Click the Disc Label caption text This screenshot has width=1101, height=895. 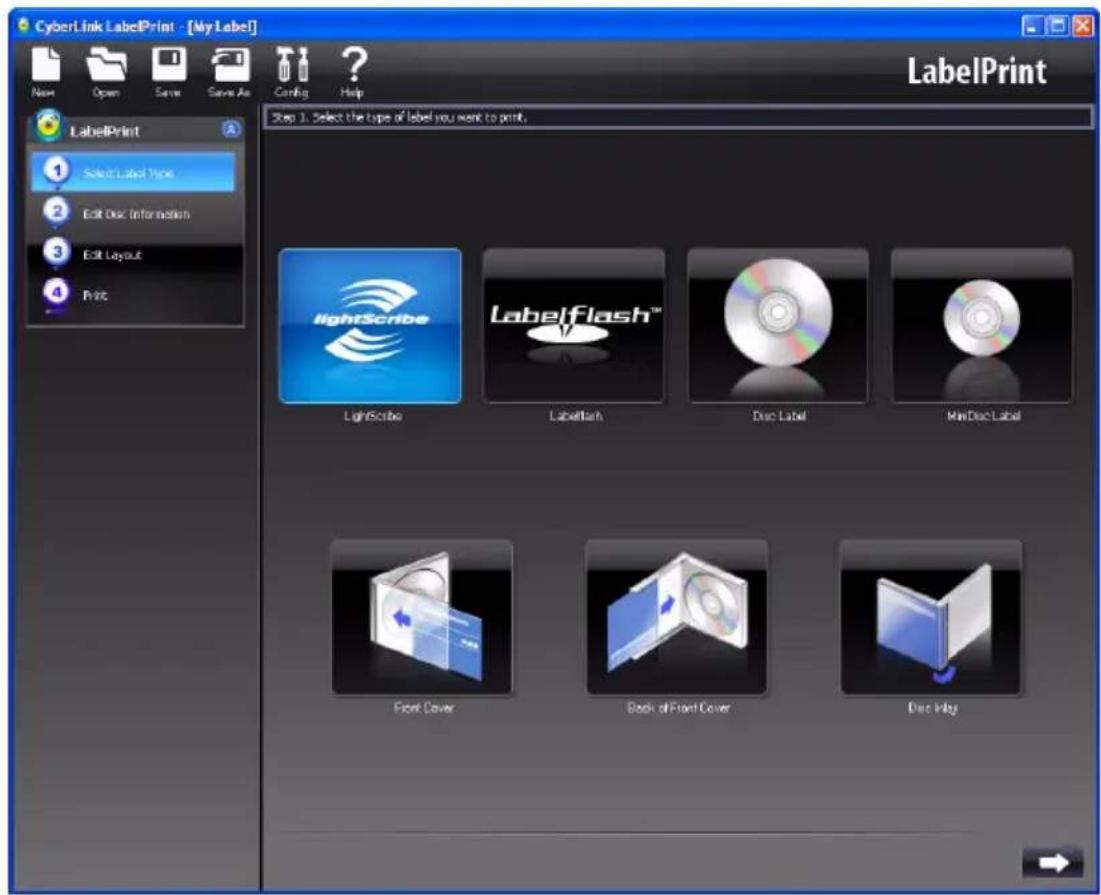click(779, 416)
